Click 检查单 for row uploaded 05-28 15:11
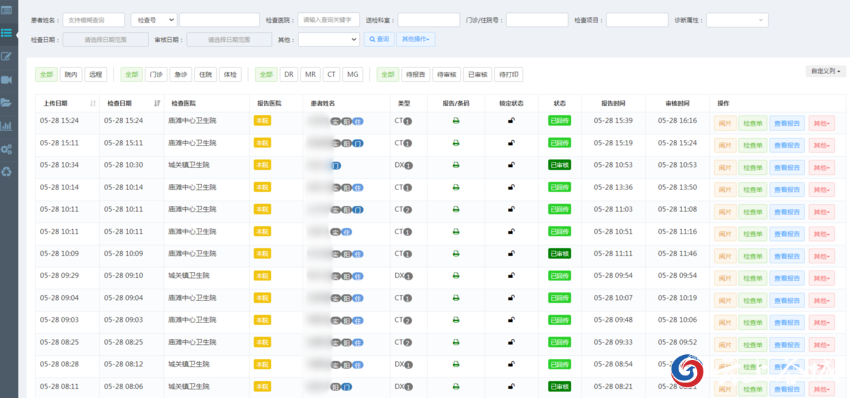This screenshot has width=850, height=398. point(752,146)
